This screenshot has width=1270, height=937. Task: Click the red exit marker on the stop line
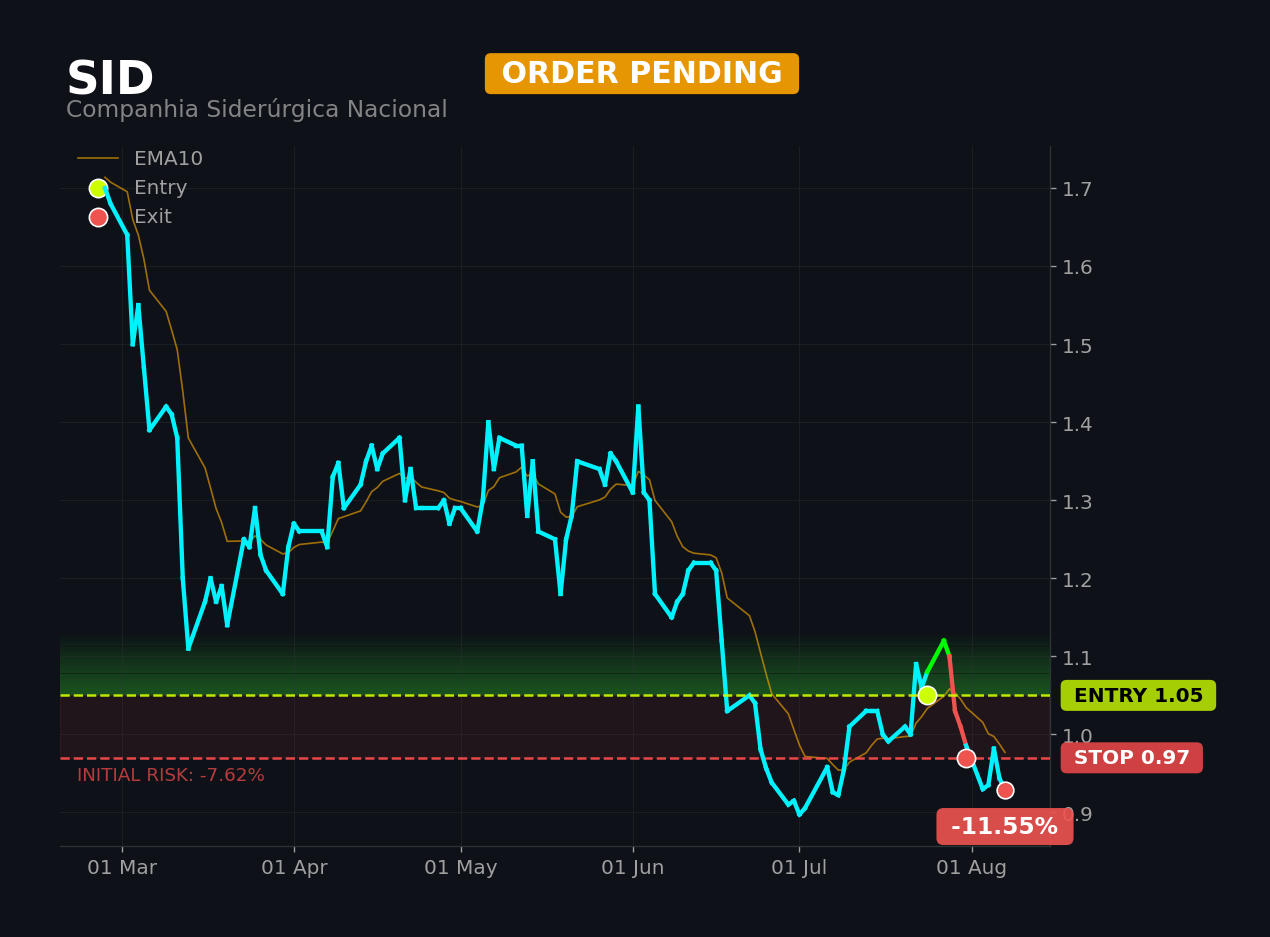tap(966, 758)
